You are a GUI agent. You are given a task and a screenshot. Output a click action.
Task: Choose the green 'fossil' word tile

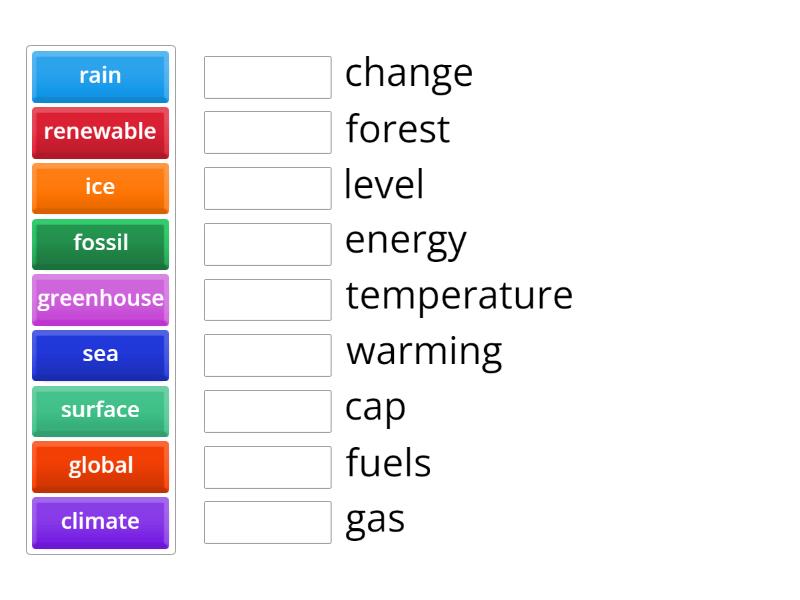tap(100, 244)
